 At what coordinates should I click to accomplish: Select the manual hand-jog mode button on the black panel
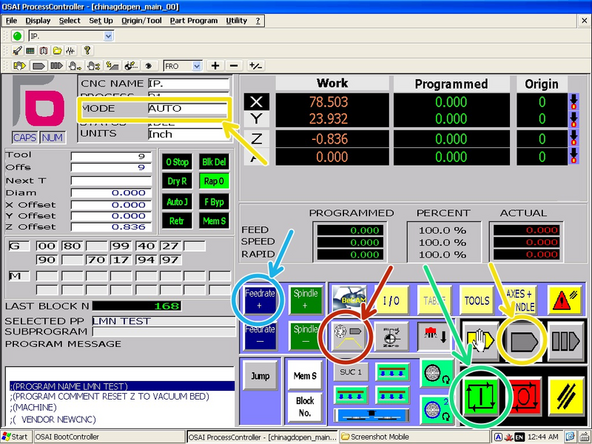(480, 341)
